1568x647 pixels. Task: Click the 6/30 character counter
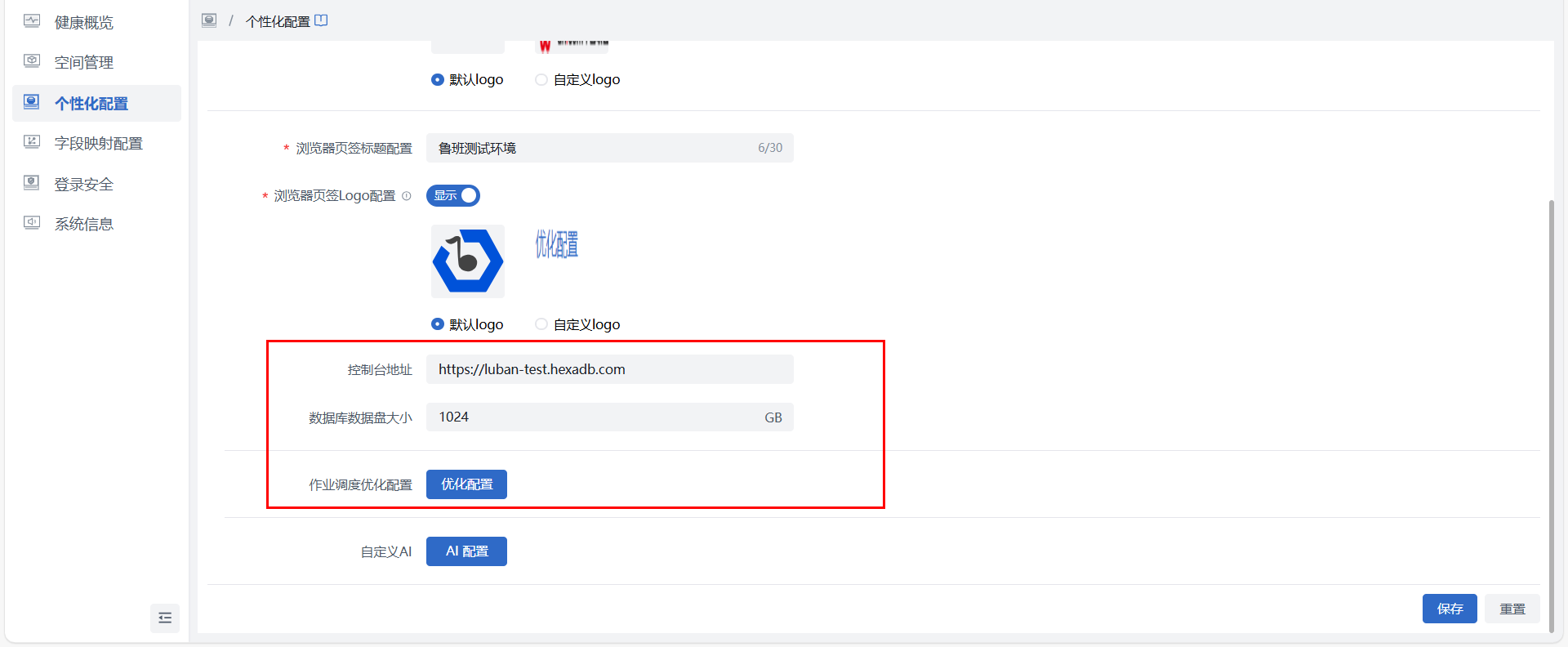[770, 148]
